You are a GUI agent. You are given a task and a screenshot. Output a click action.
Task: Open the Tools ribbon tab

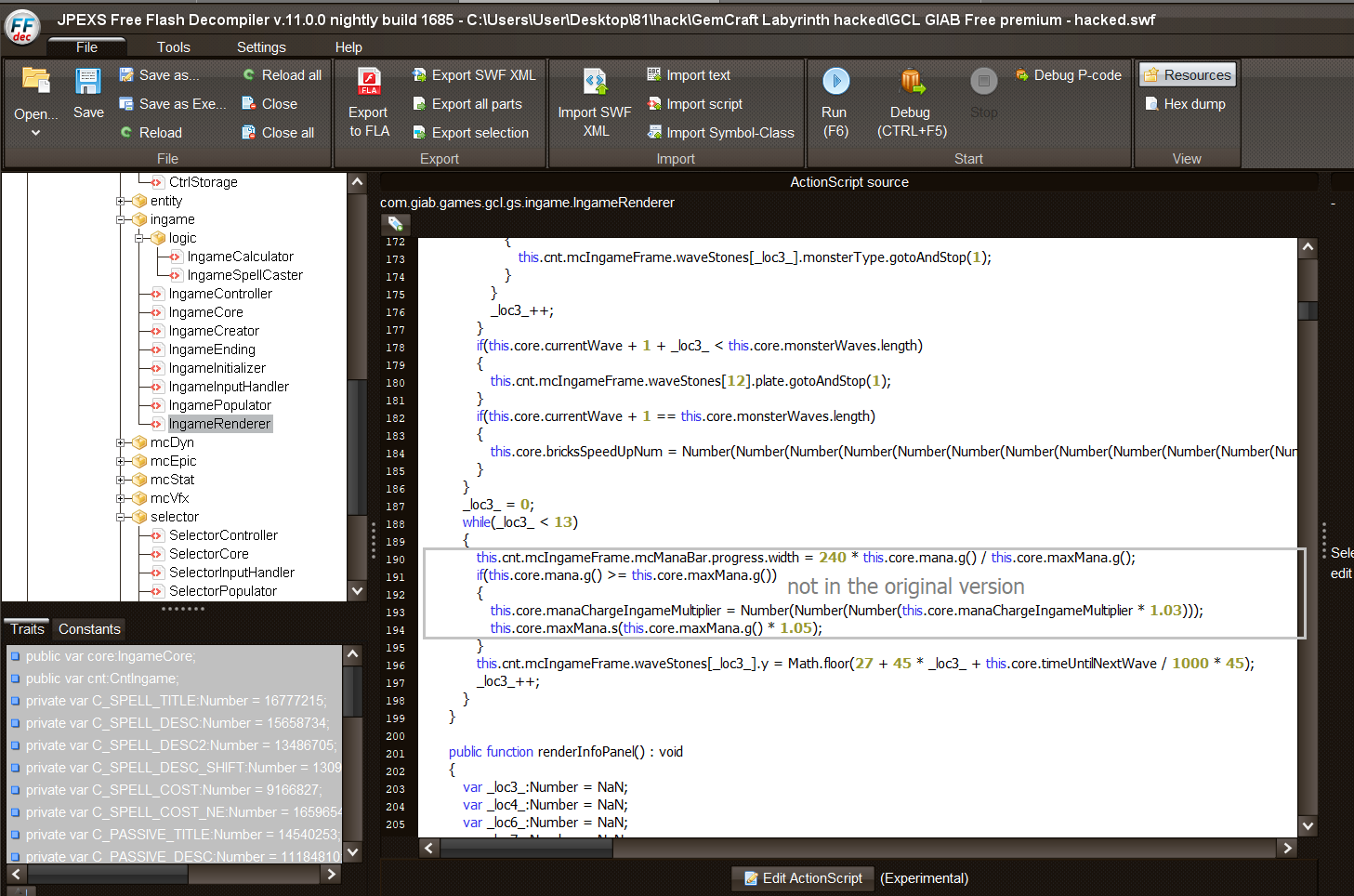[x=173, y=47]
